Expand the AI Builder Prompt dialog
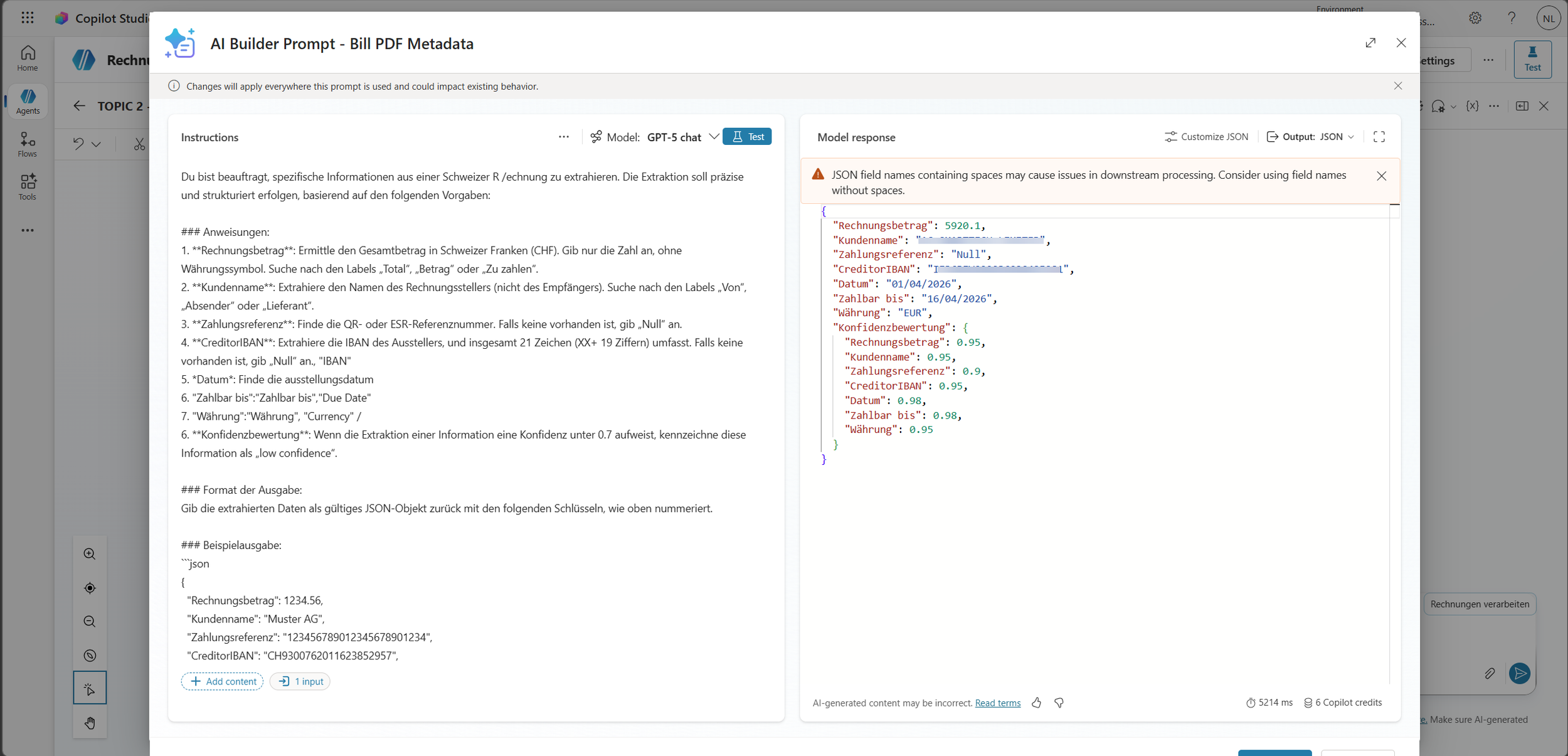The height and width of the screenshot is (756, 1568). click(1370, 43)
